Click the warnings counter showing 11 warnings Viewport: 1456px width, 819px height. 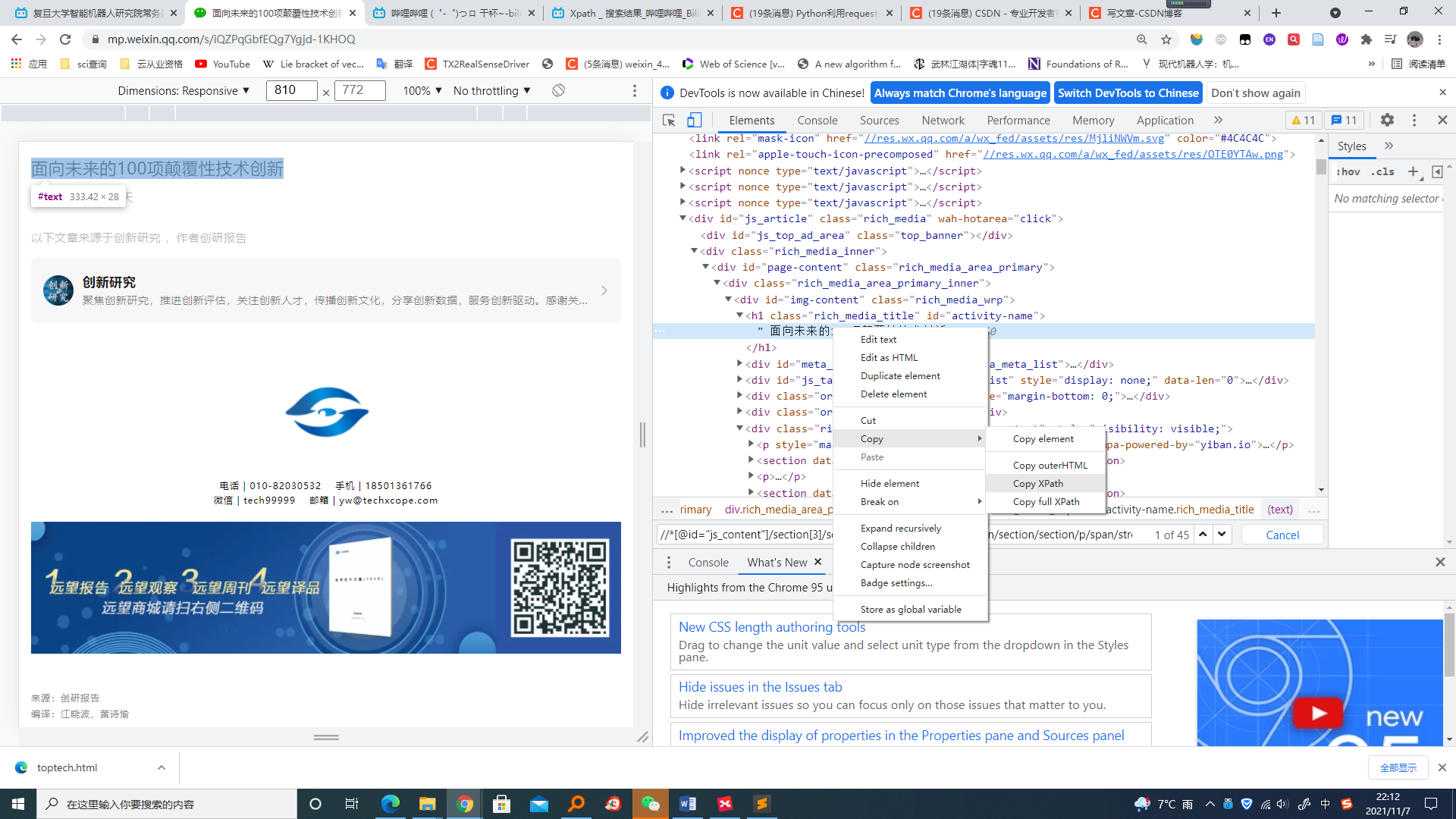point(1303,120)
